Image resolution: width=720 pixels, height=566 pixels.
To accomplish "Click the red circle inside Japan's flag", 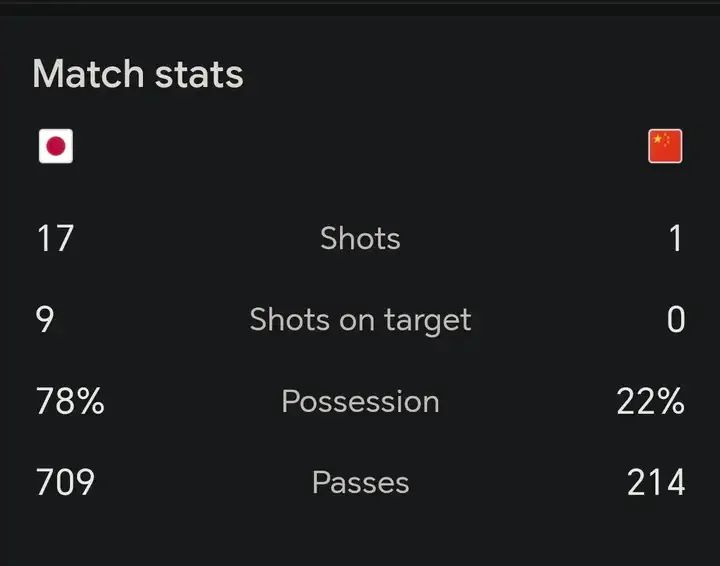I will point(56,146).
